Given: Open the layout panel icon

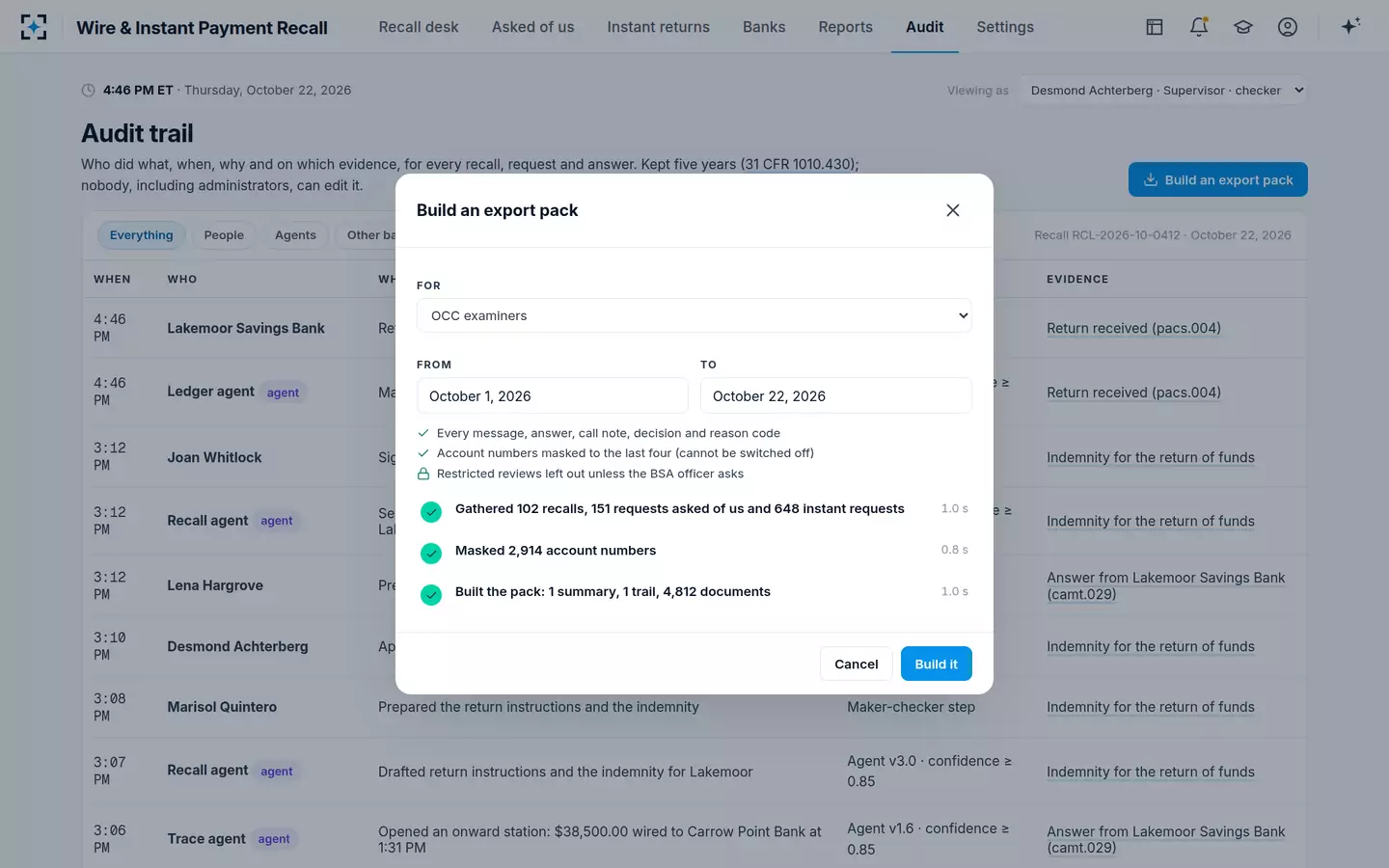Looking at the screenshot, I should point(1155,27).
